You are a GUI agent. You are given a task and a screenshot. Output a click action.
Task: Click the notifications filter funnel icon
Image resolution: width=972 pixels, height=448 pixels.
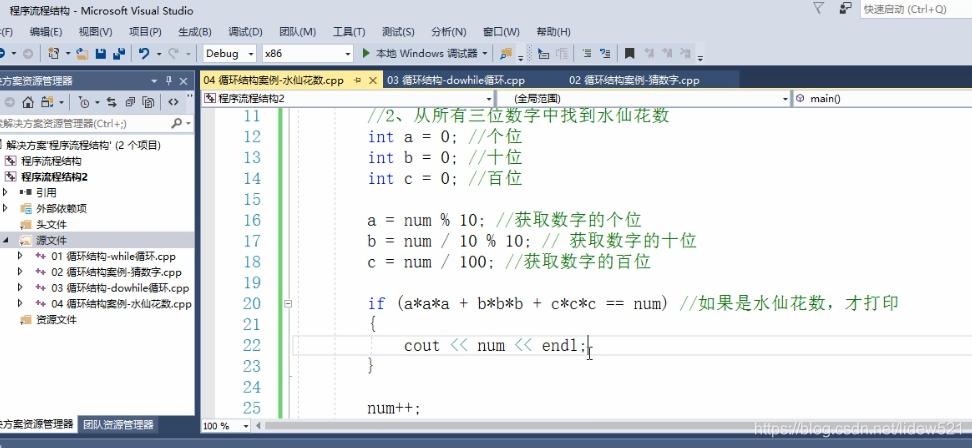pyautogui.click(x=818, y=8)
